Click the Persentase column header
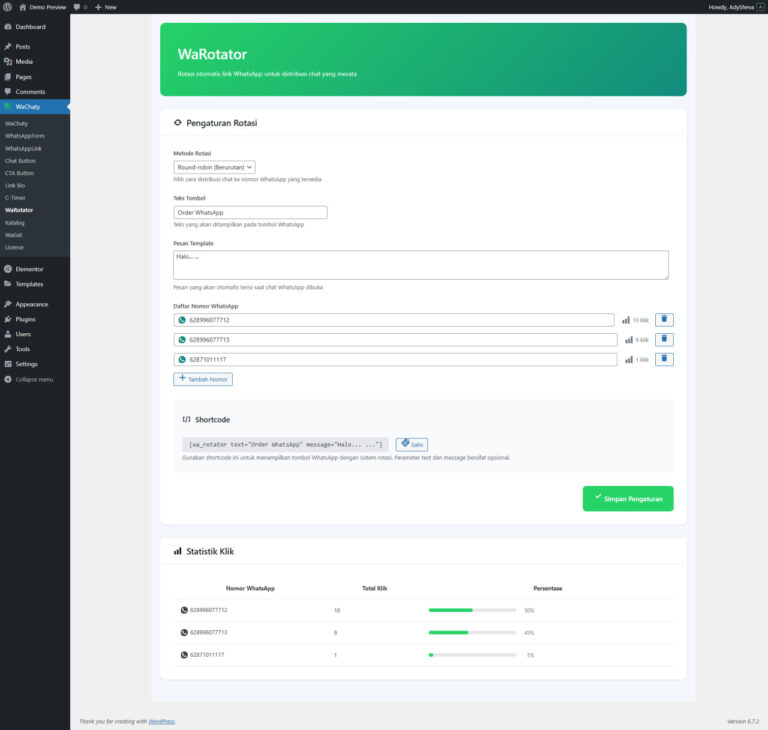Screen dimensions: 768x730 pyautogui.click(x=548, y=588)
